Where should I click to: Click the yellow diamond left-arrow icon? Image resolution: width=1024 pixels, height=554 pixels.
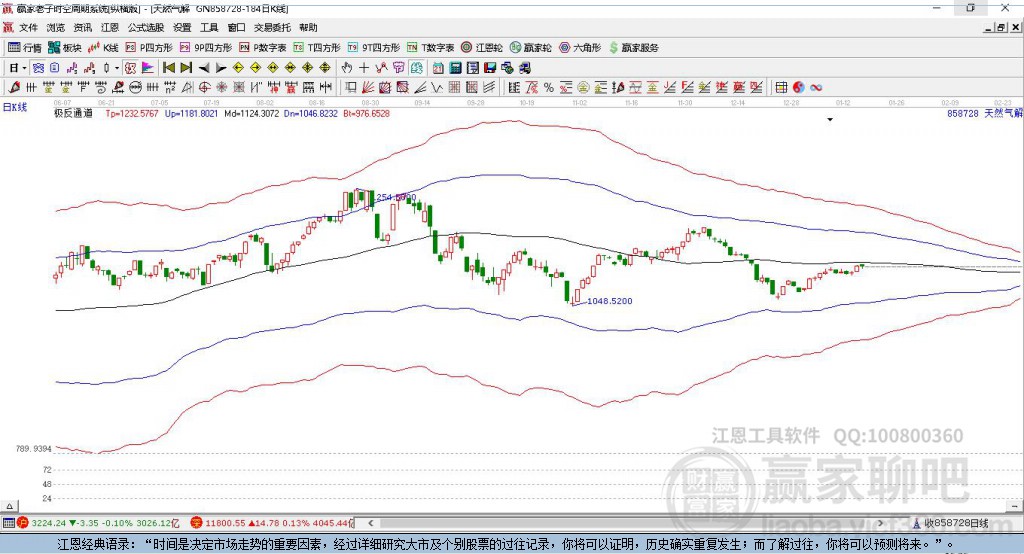[238, 68]
